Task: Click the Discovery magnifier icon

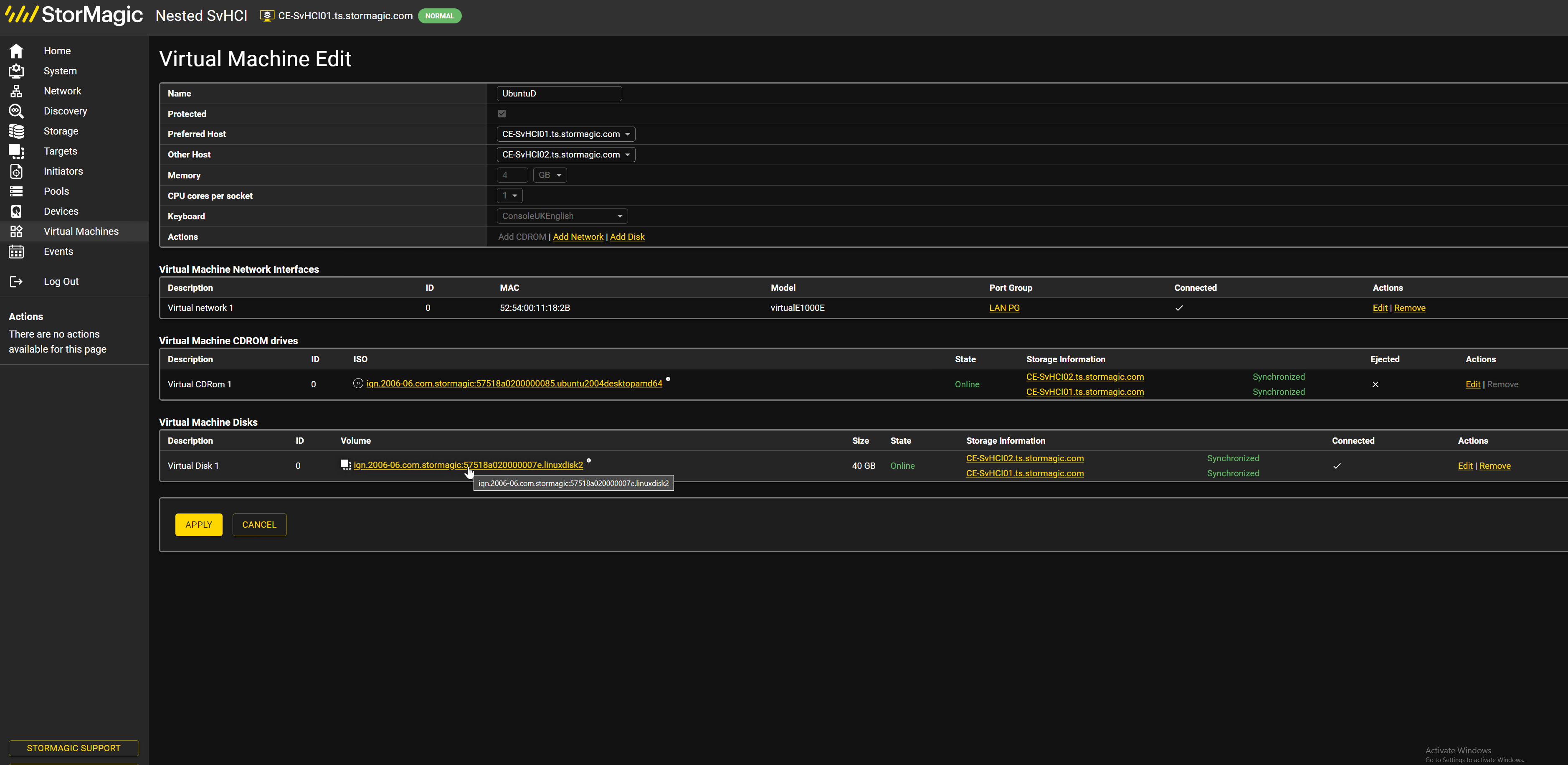Action: tap(16, 112)
